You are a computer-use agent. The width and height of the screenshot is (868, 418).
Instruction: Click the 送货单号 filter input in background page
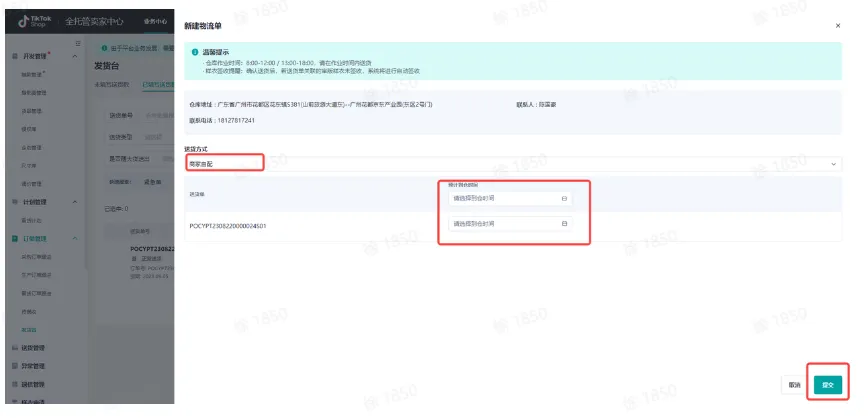coord(158,115)
